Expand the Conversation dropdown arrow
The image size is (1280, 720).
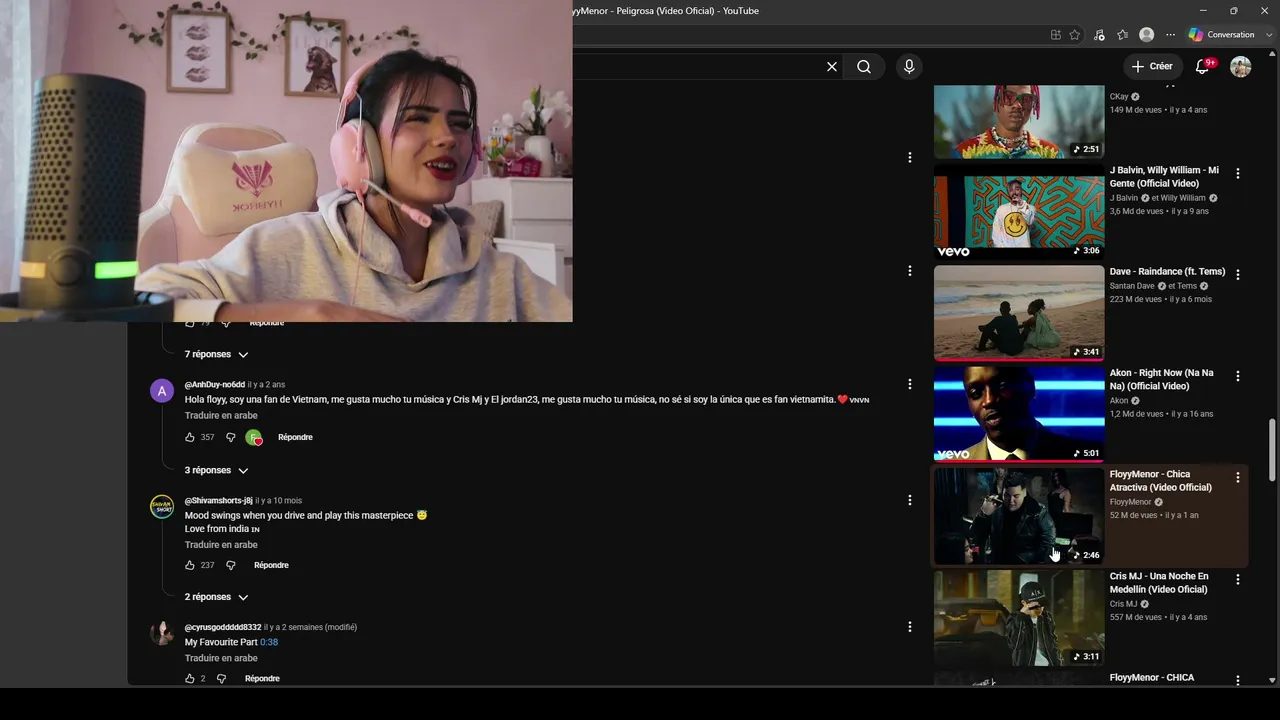click(x=1269, y=35)
